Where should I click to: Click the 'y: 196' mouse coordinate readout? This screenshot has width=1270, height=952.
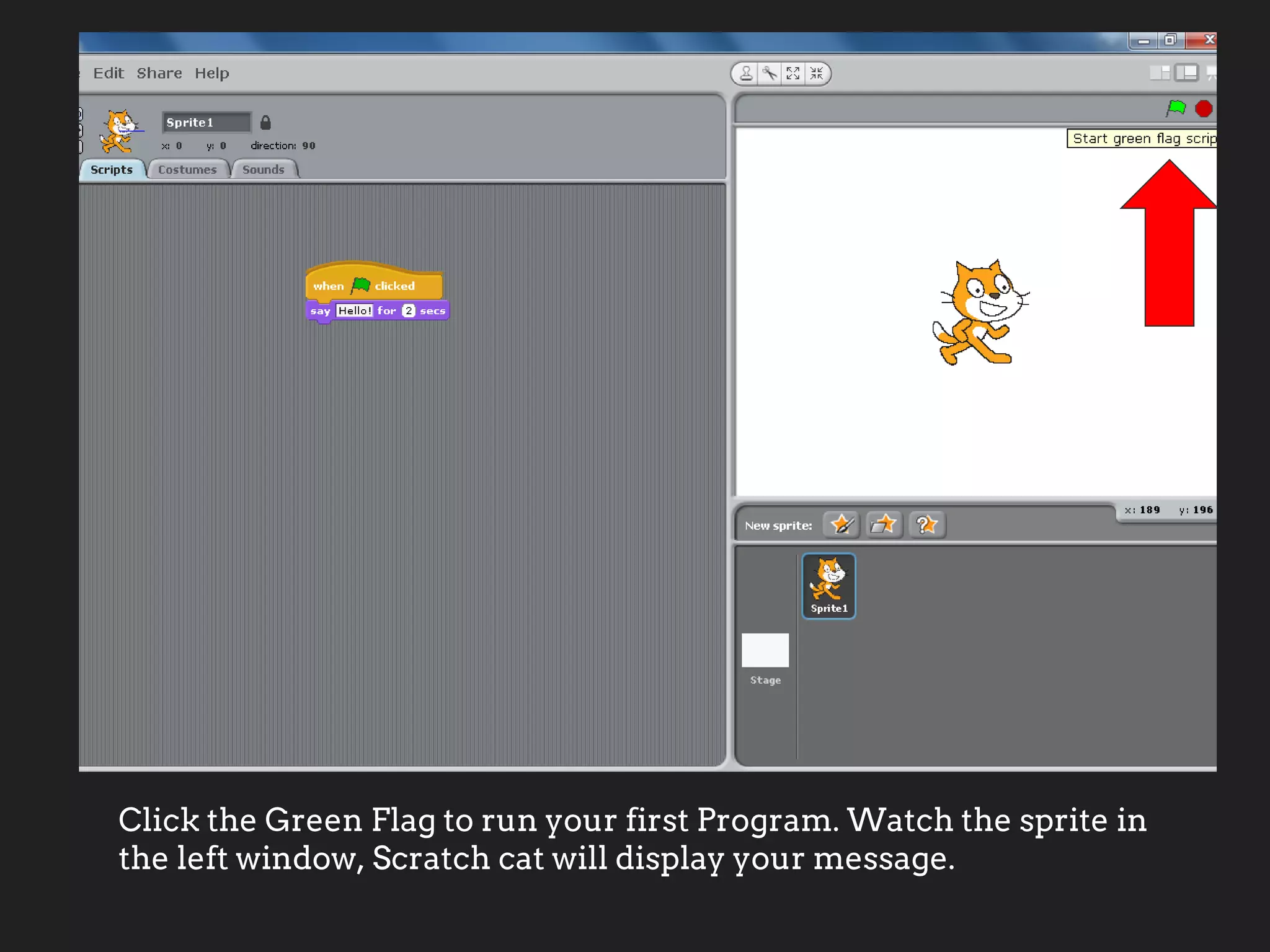point(1196,509)
